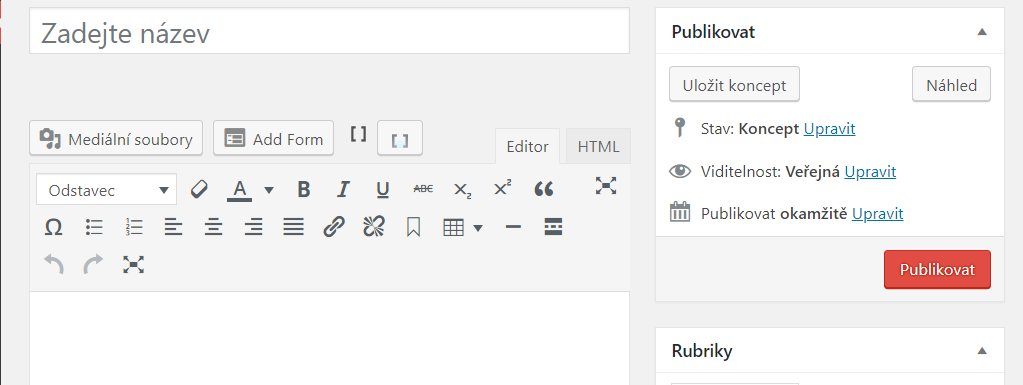Edit status via Upravit next to Koncept

tap(829, 129)
